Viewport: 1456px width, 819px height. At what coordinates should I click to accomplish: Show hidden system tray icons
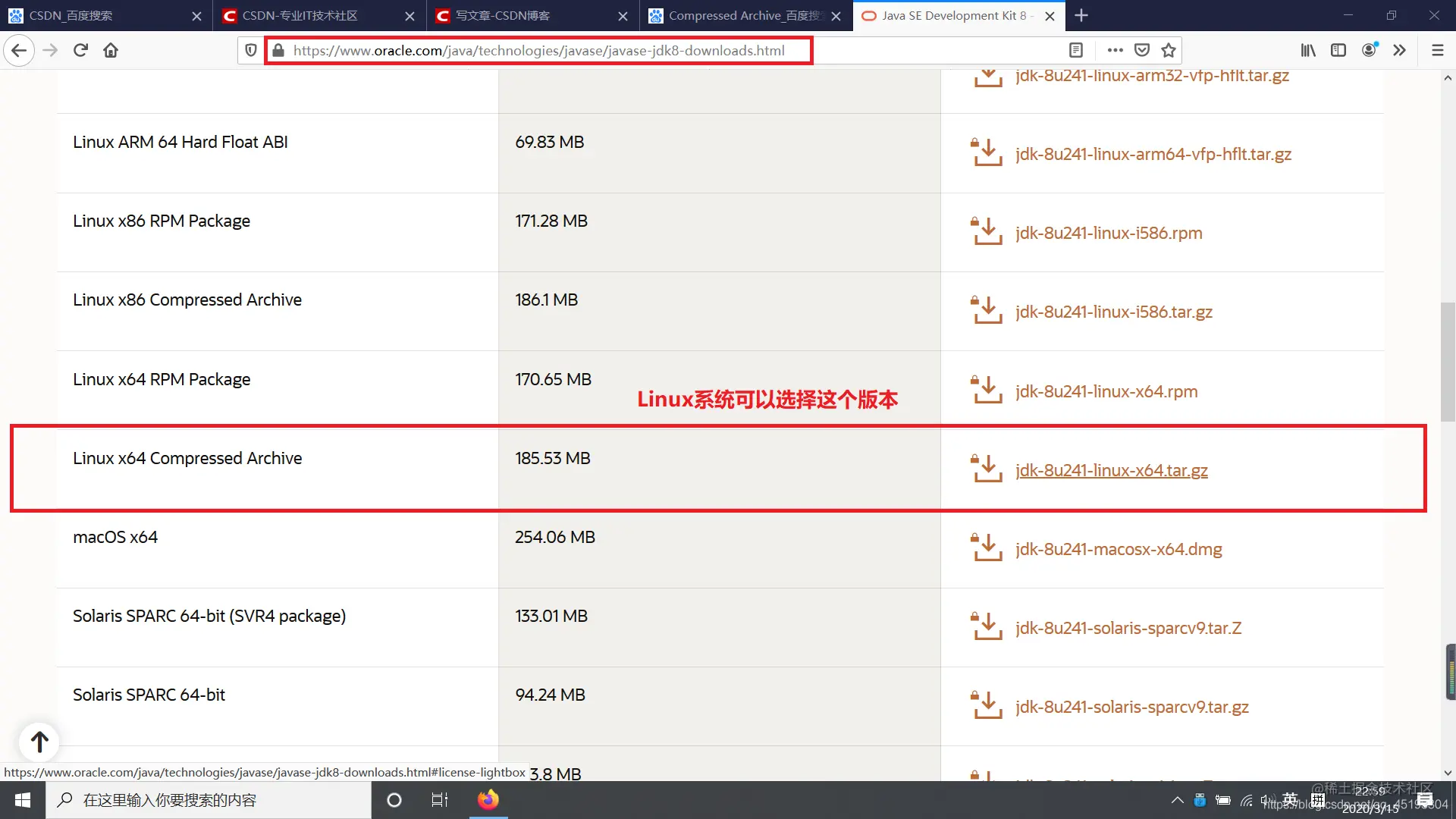click(x=1177, y=800)
